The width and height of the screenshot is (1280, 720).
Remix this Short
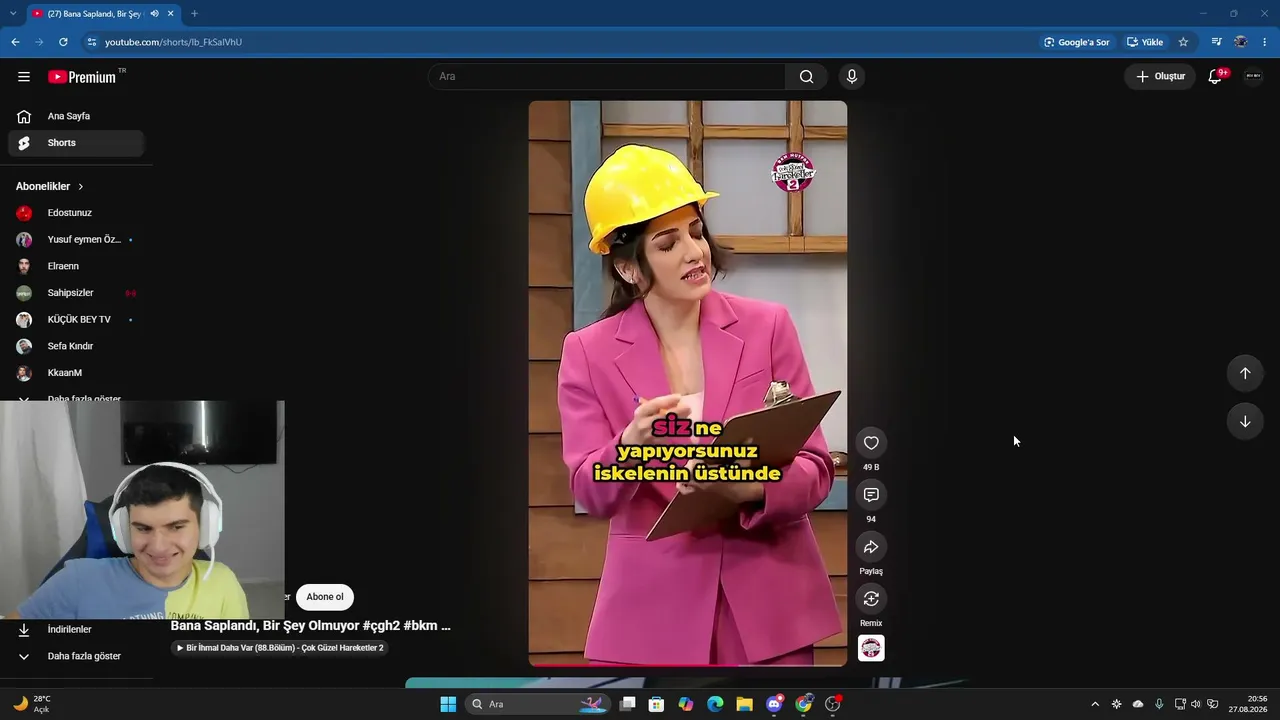(x=871, y=599)
